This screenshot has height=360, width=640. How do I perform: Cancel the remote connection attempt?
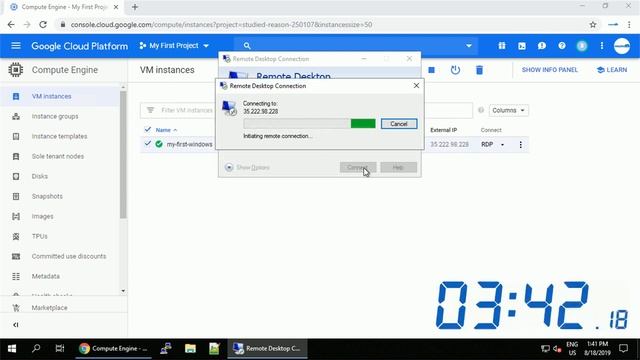tap(399, 124)
